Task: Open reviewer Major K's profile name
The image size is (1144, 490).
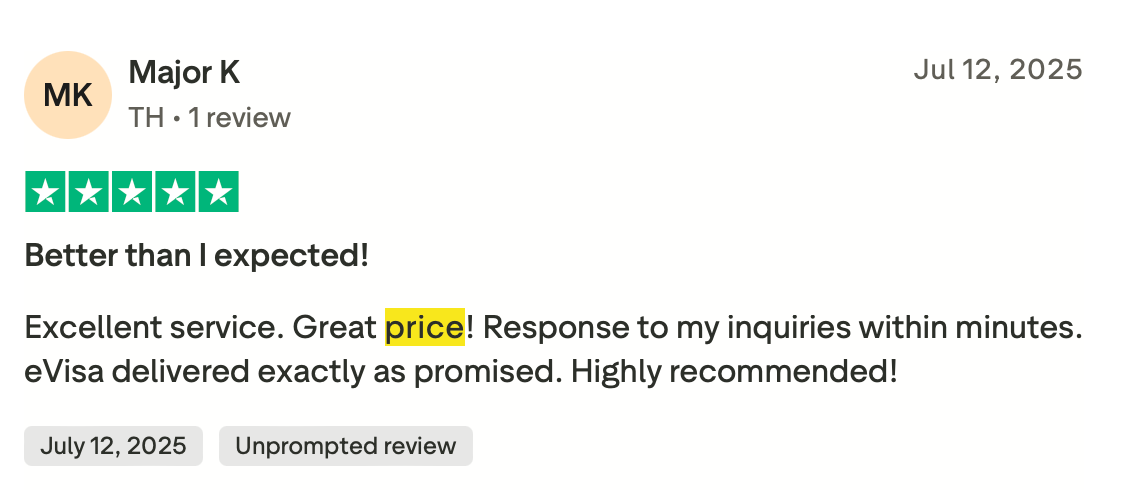Action: (184, 72)
